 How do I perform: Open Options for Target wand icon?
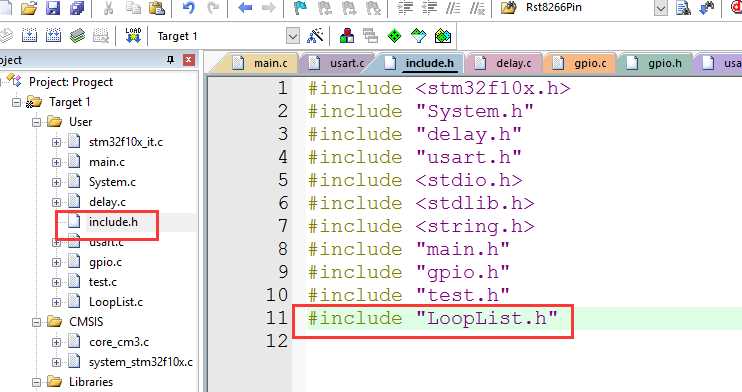tap(315, 36)
